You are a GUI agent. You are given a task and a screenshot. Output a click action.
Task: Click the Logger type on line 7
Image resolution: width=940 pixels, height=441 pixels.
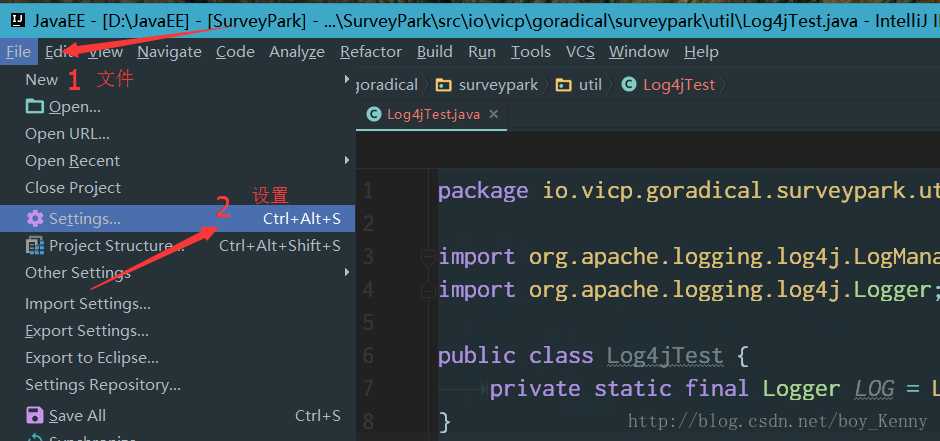[x=801, y=389]
